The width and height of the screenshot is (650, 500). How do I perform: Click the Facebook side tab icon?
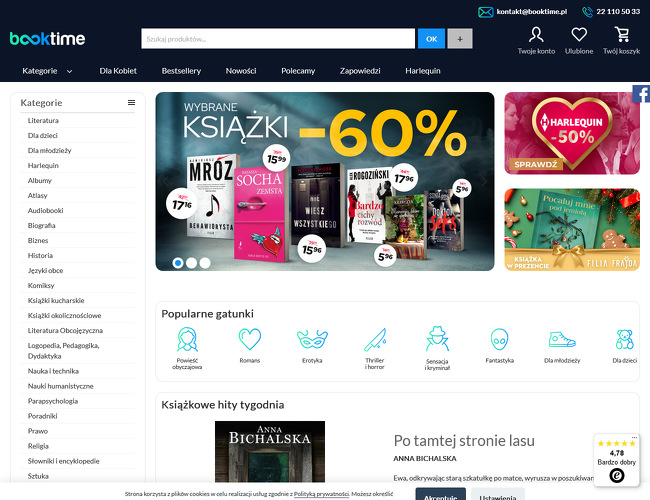coord(641,94)
